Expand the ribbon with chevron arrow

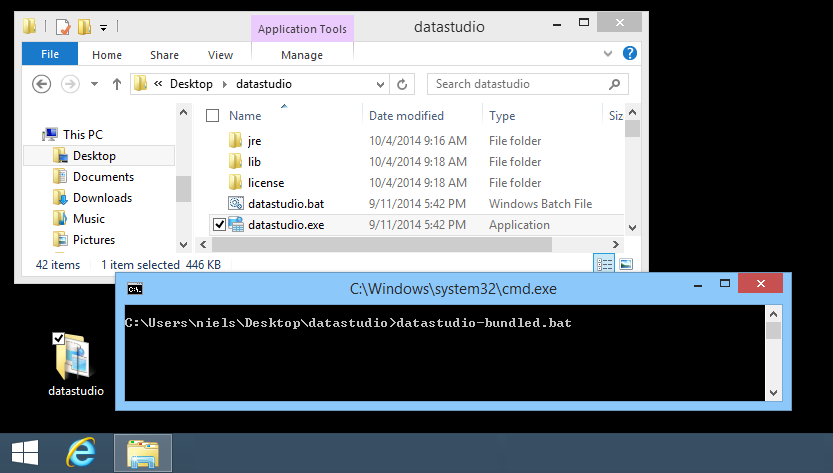608,53
